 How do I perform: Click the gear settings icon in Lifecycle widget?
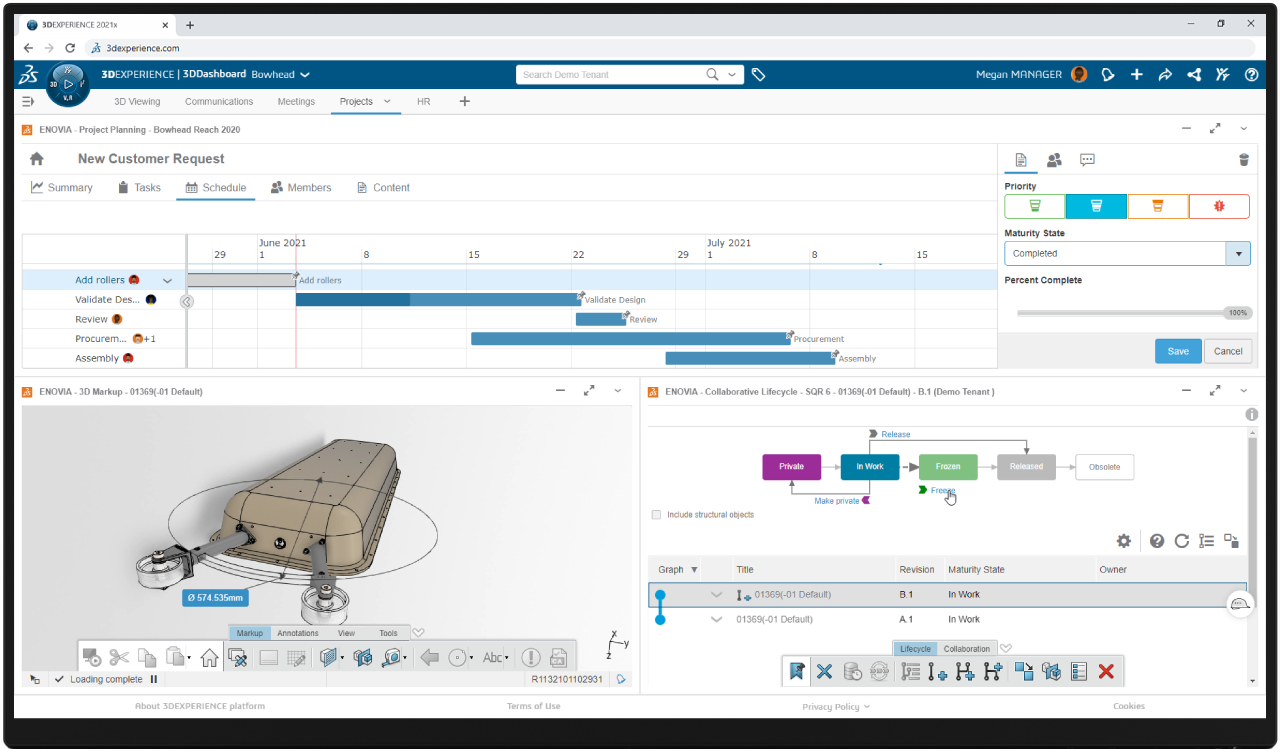pos(1124,541)
